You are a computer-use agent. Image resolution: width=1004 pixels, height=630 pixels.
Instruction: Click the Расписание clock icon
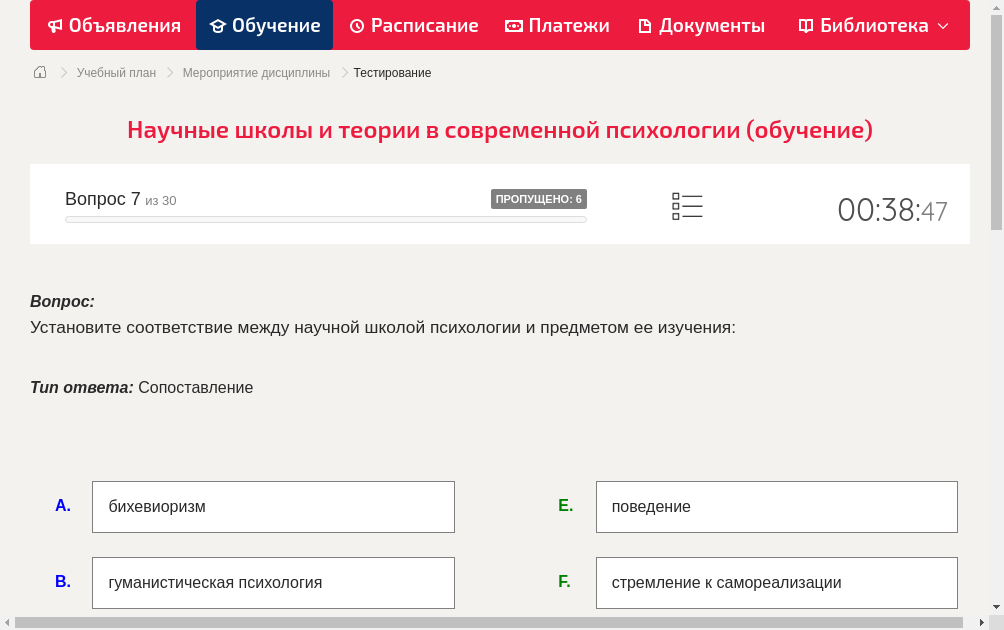(x=355, y=25)
